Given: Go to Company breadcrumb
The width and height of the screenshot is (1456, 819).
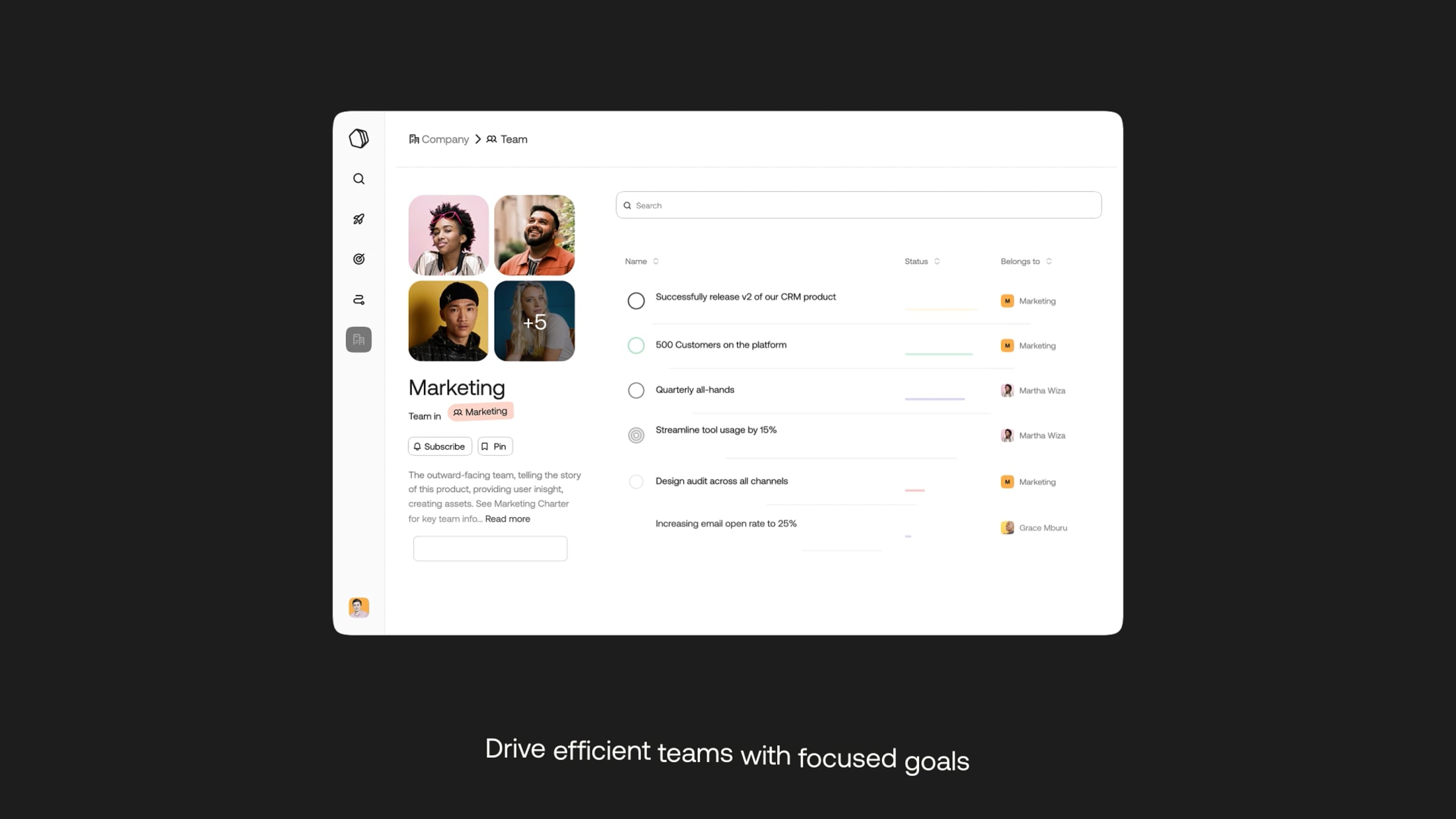Looking at the screenshot, I should pyautogui.click(x=439, y=140).
